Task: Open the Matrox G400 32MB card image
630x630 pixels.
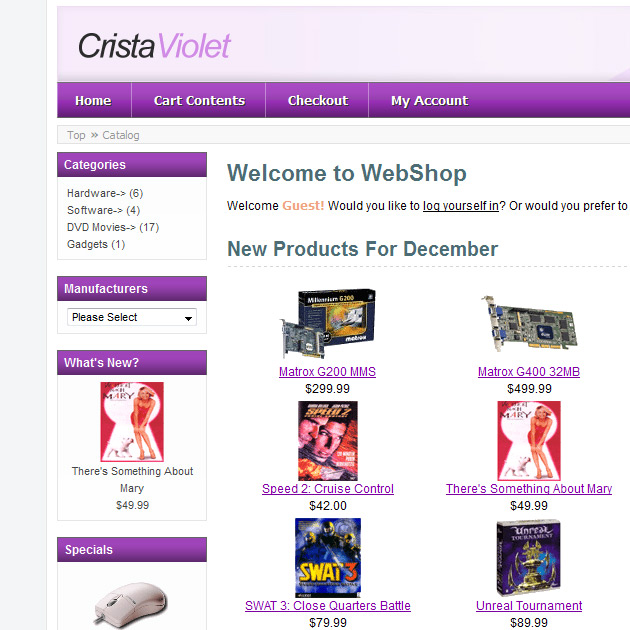Action: point(529,323)
